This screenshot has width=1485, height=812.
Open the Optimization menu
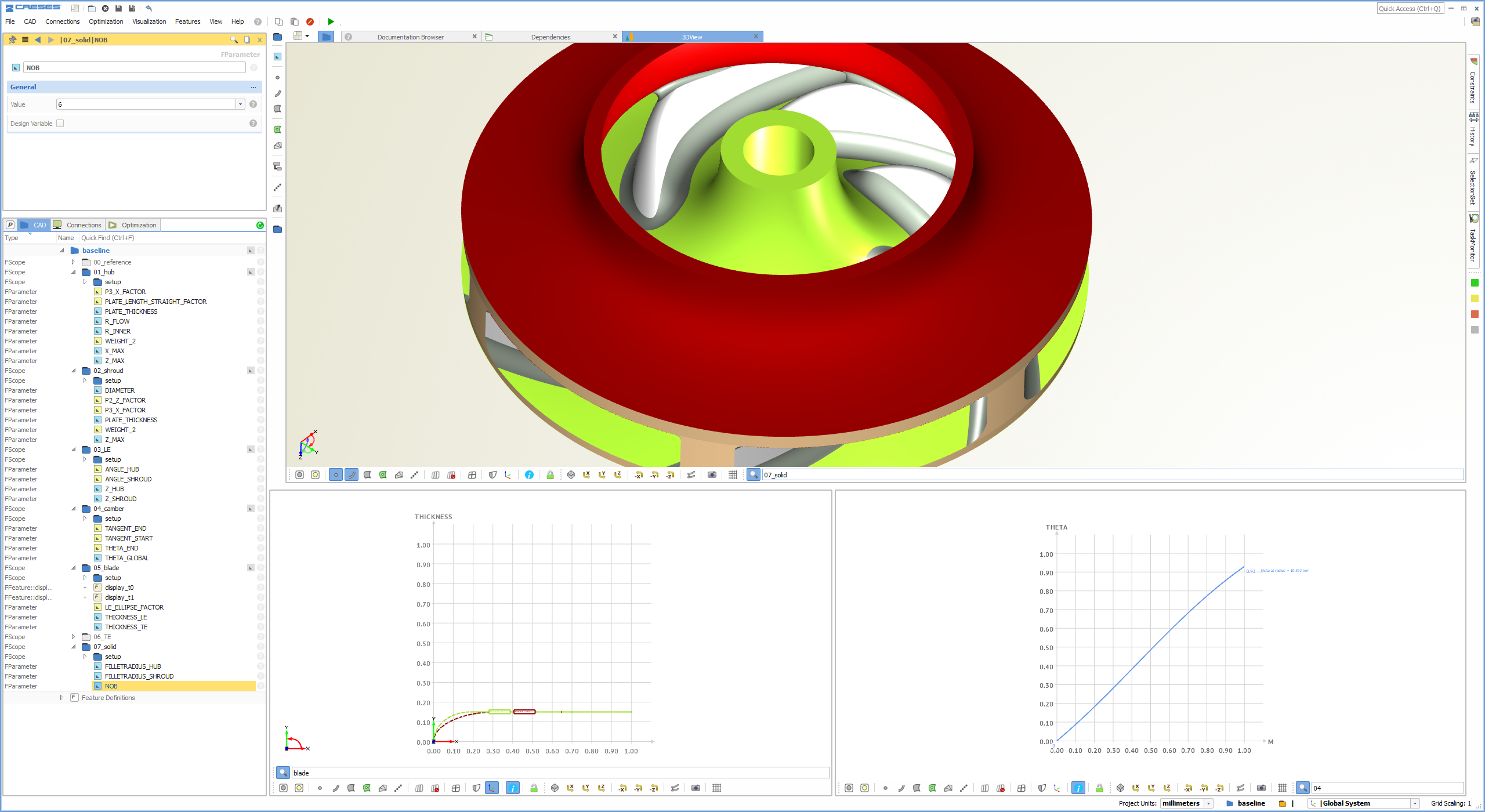point(106,21)
